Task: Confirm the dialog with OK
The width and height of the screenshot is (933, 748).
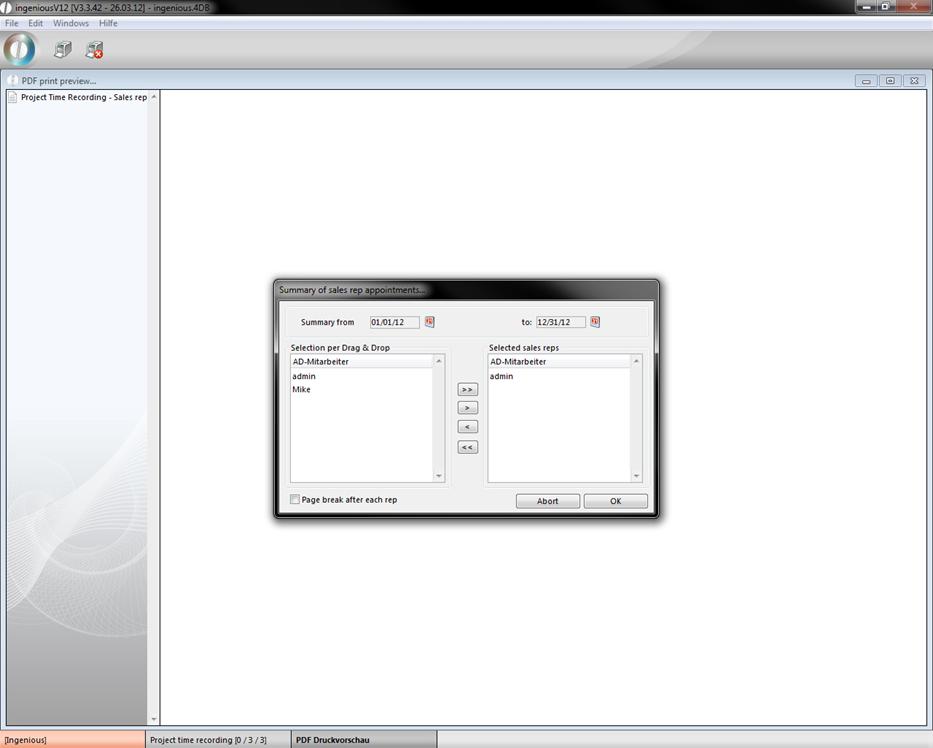Action: pyautogui.click(x=615, y=501)
